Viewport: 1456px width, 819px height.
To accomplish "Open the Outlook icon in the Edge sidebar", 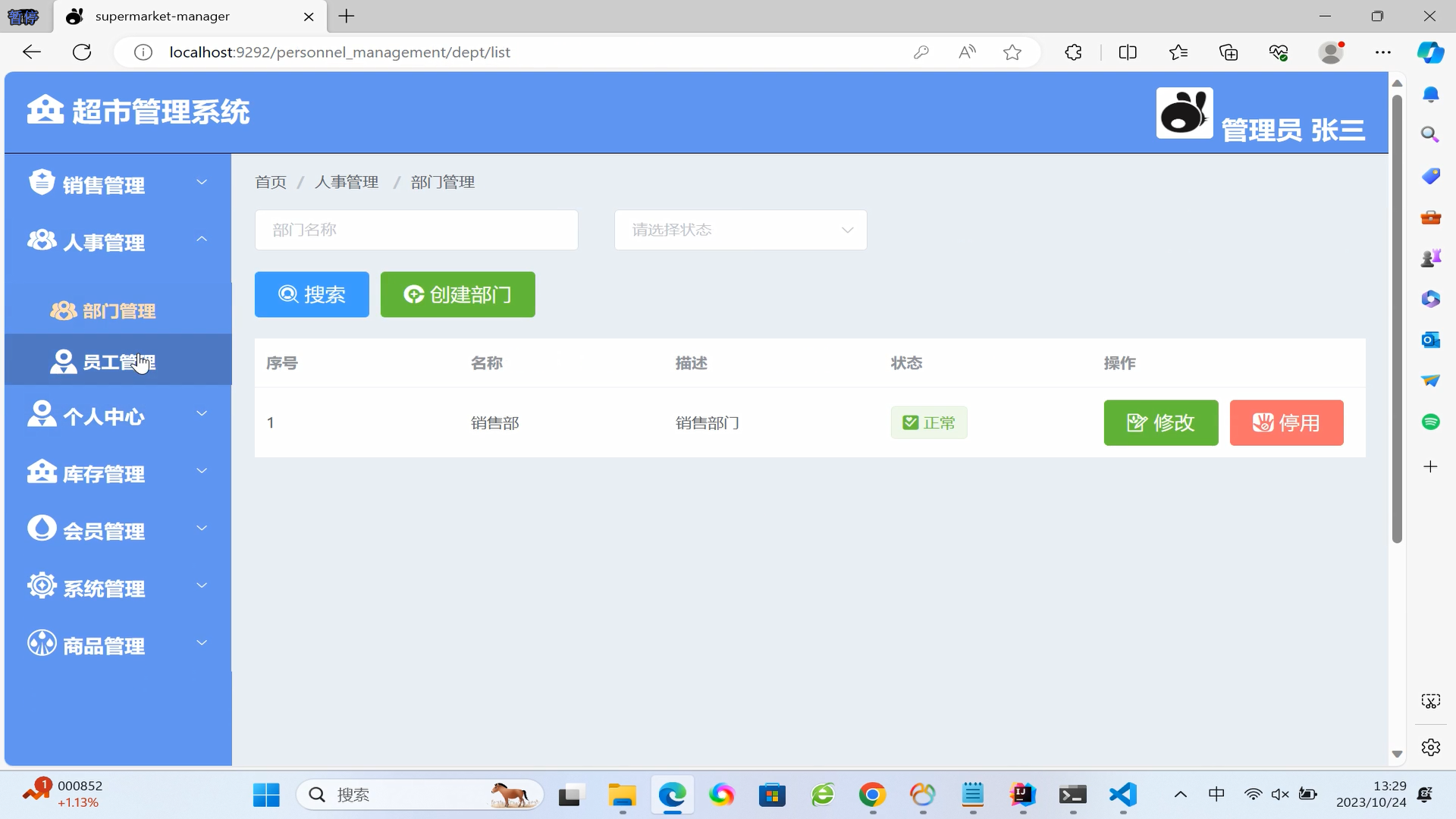I will (x=1430, y=340).
